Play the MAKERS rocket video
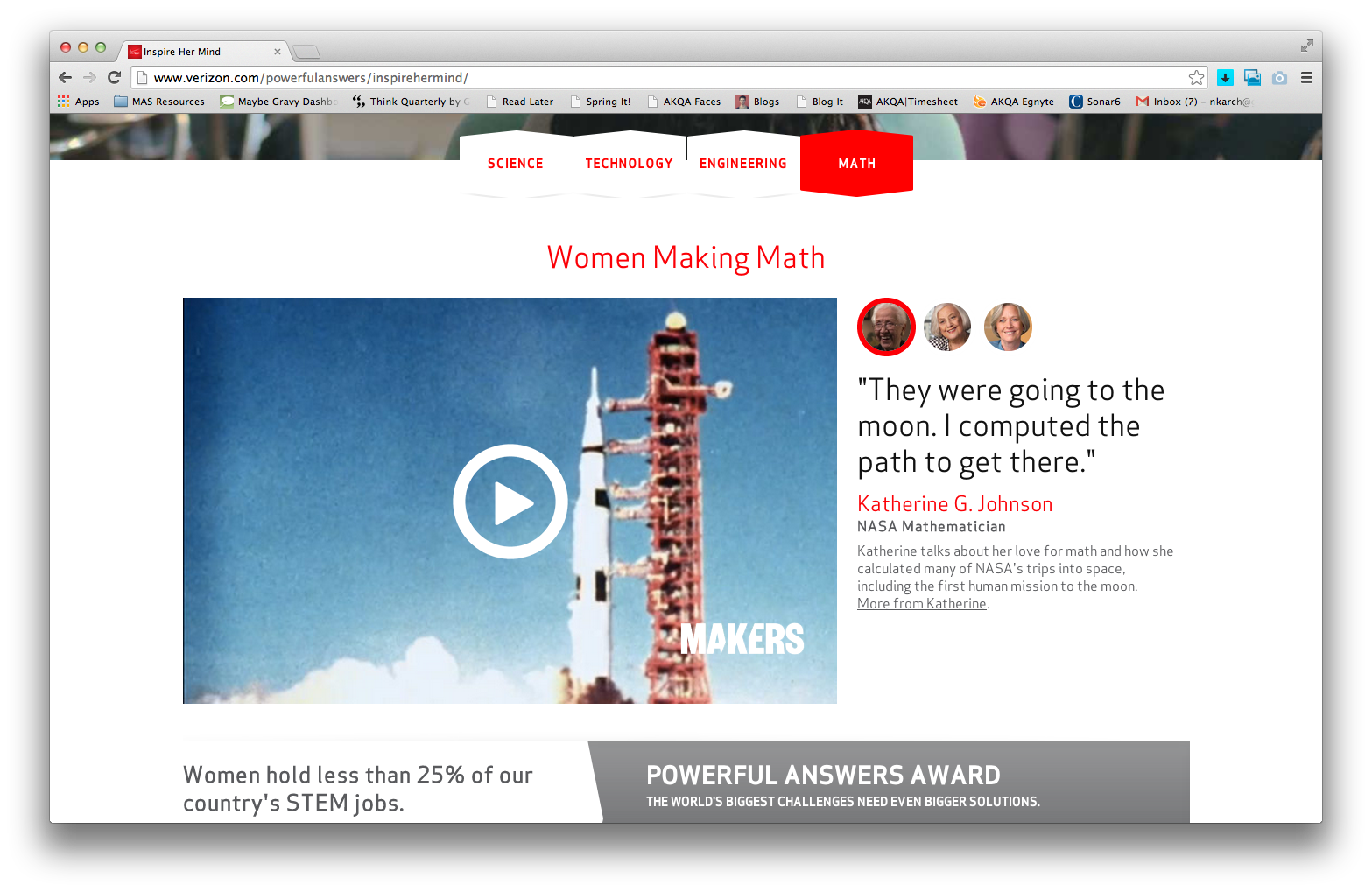 pos(510,502)
